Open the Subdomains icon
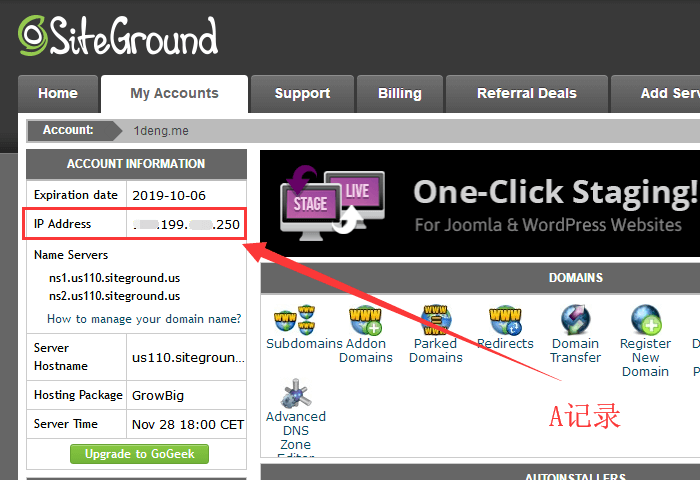The image size is (700, 480). (x=295, y=320)
